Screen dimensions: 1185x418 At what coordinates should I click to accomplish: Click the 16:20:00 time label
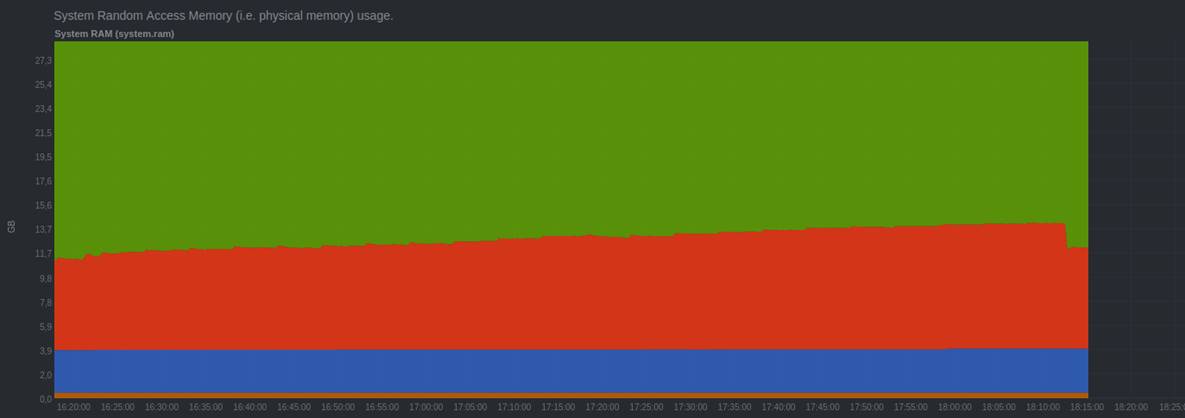point(74,407)
